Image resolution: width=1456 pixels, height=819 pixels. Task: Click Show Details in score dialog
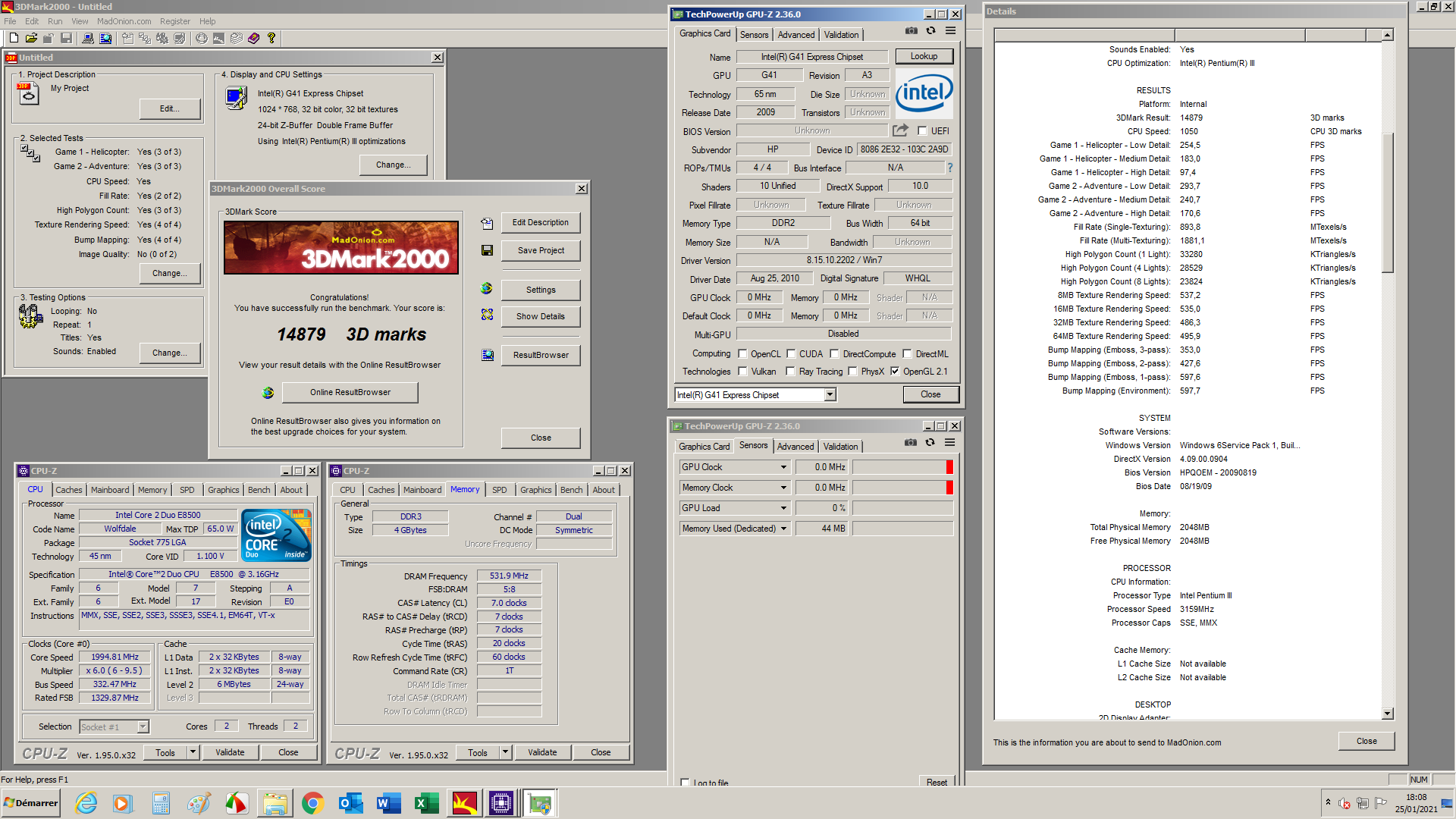click(x=541, y=316)
